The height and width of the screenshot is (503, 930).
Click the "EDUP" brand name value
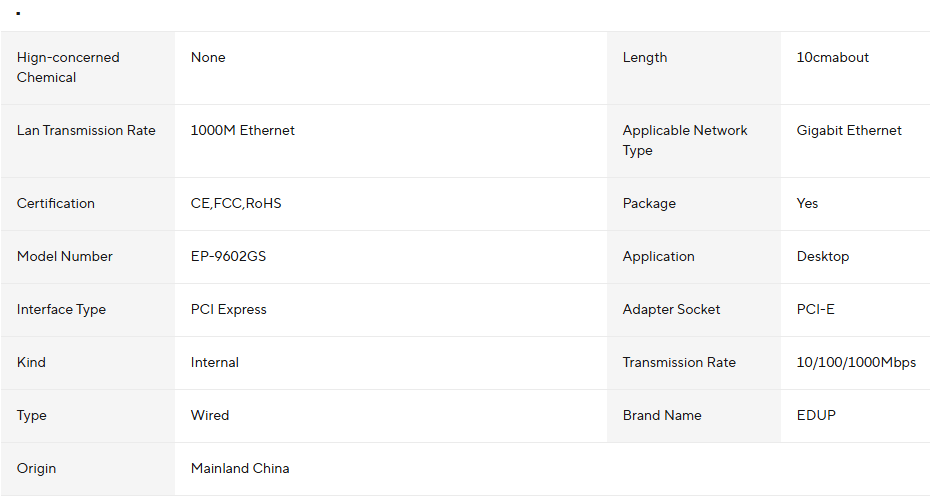coord(816,415)
